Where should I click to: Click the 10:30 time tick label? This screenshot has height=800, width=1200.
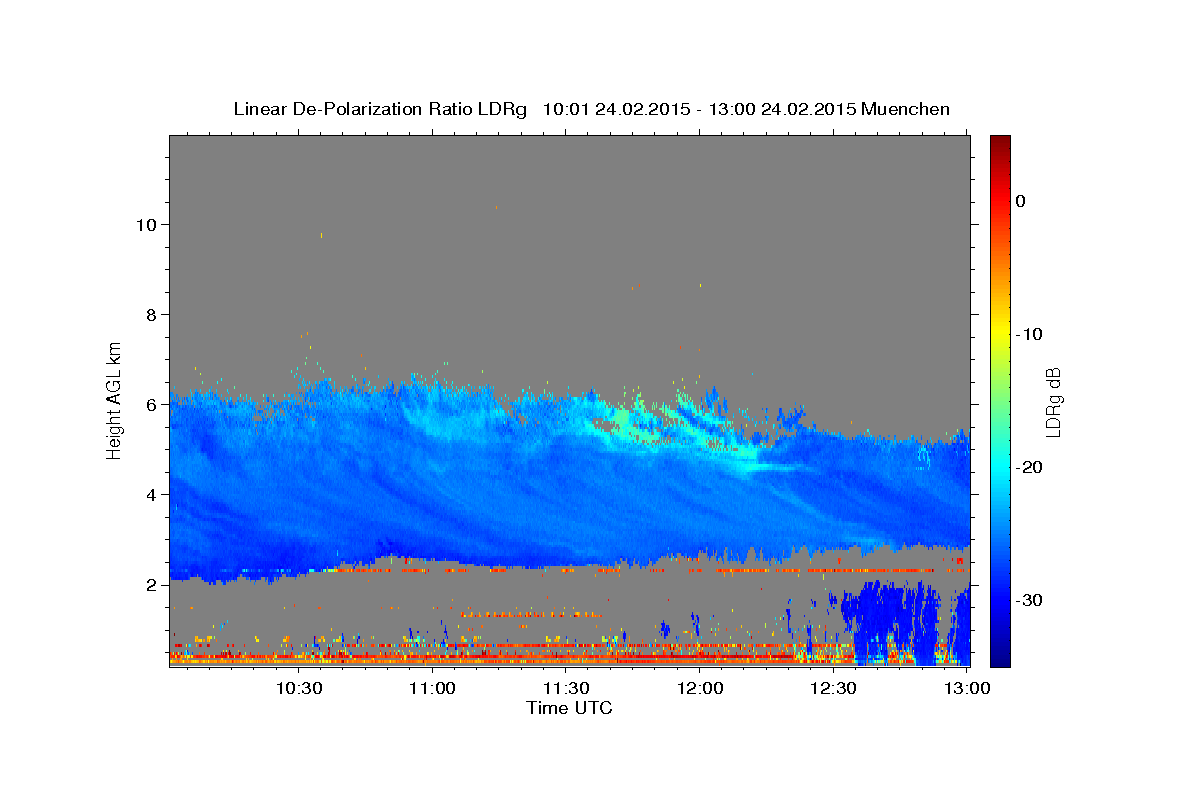coord(298,688)
